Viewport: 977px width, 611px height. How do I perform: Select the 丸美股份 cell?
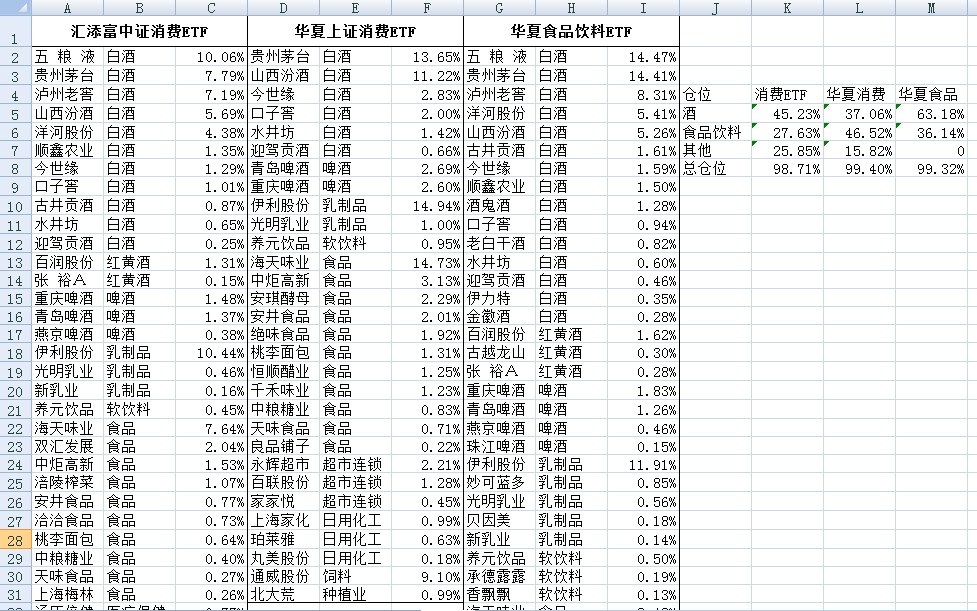pos(284,559)
